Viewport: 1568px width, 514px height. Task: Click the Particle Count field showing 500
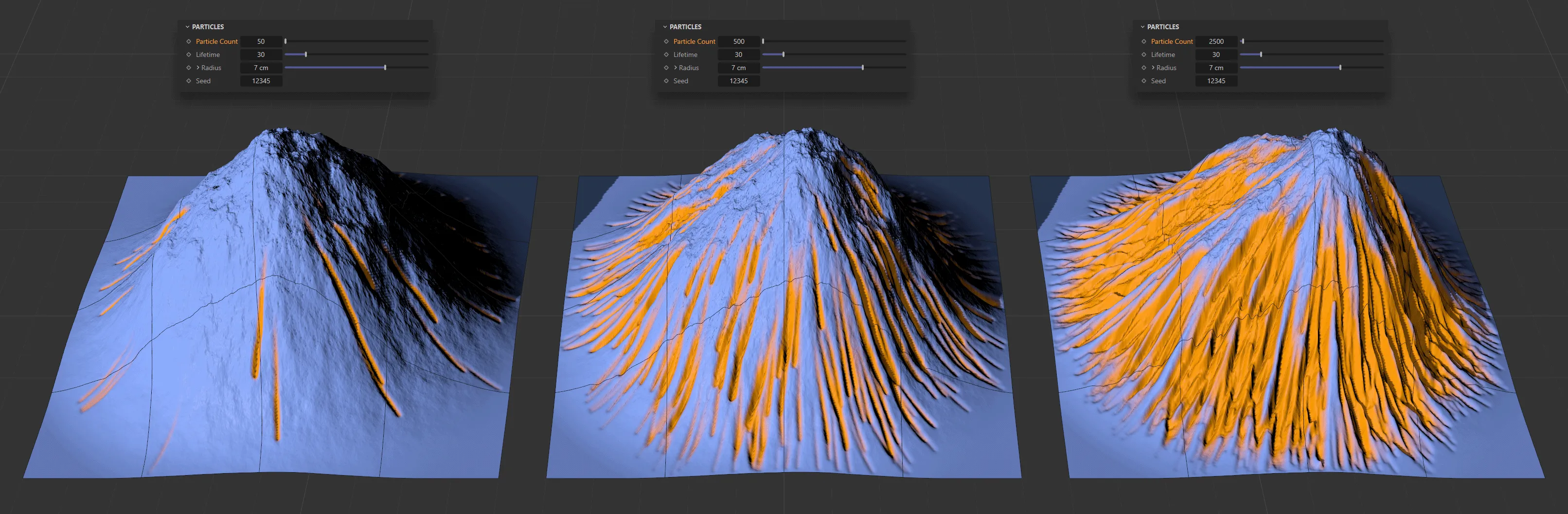tap(738, 41)
